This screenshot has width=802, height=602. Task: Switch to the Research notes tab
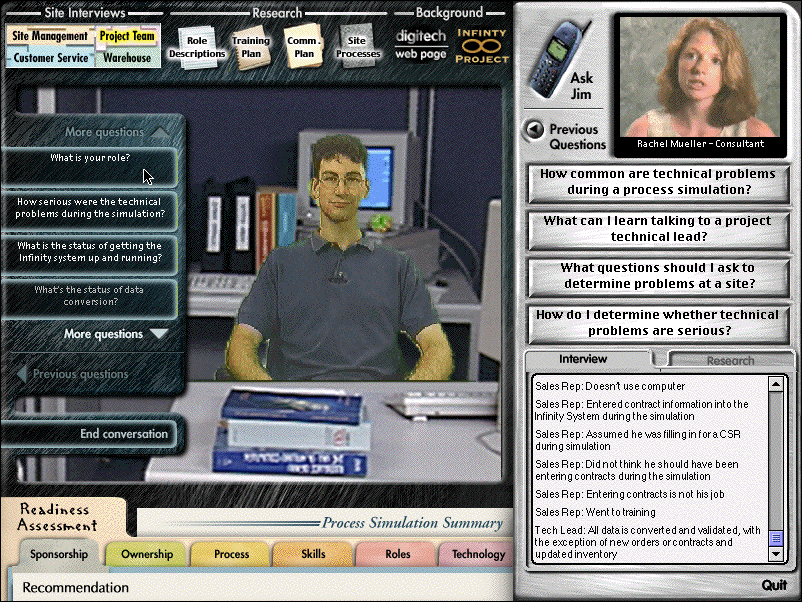point(730,360)
